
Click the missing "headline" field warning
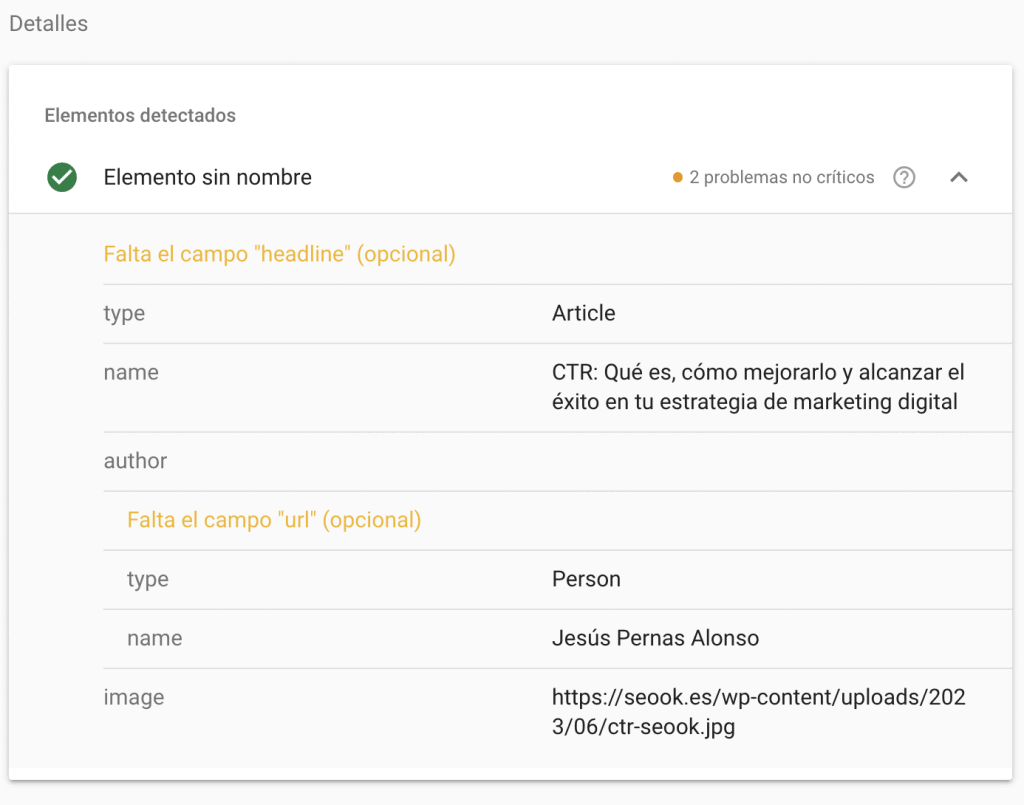[x=279, y=255]
